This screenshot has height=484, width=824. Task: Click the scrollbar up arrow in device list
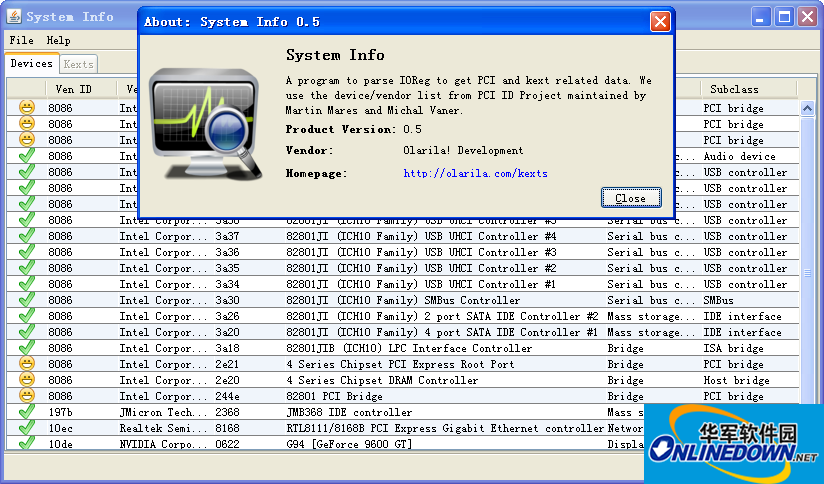[807, 108]
